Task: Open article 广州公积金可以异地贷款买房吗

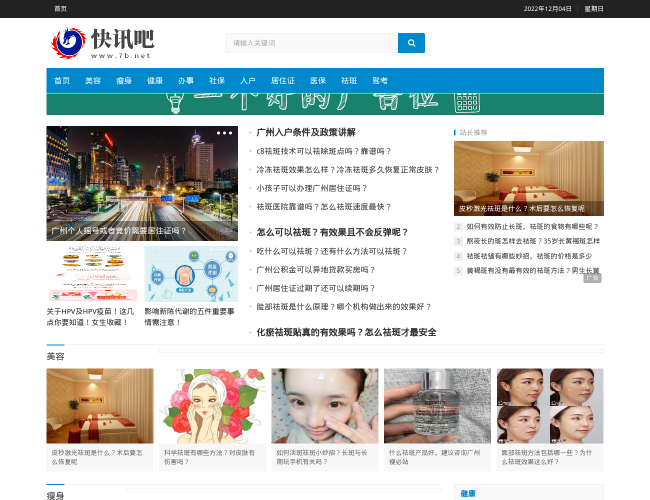Action: [315, 270]
